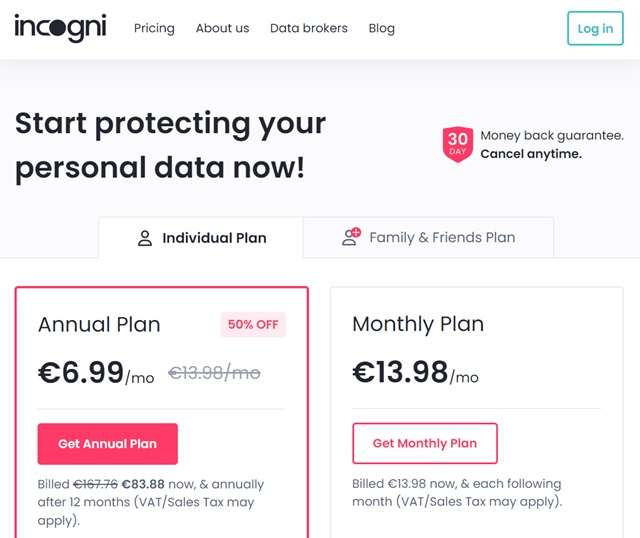
Task: Go to About us in navigation
Action: [222, 28]
